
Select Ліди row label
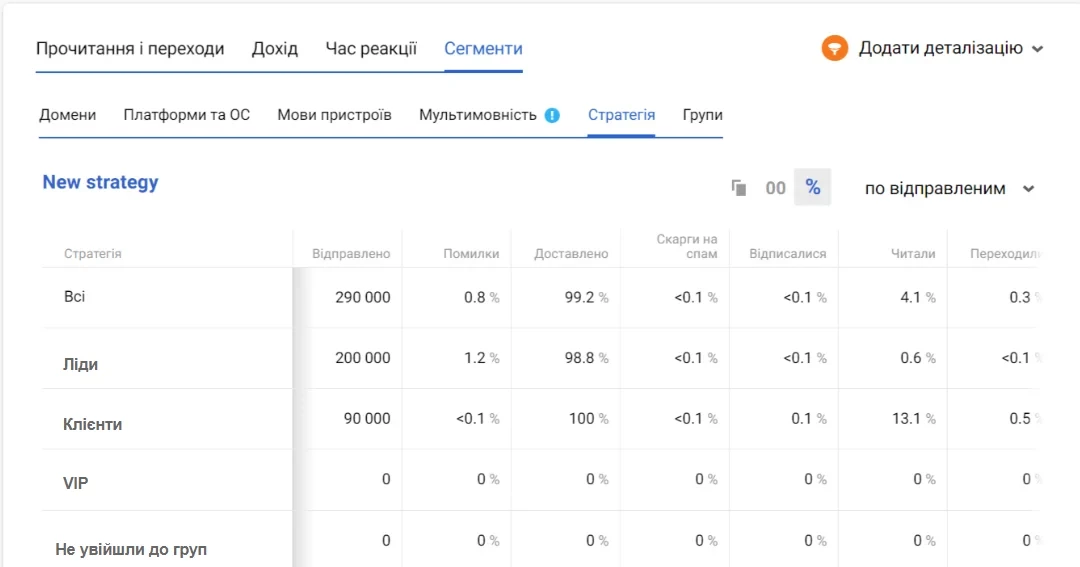(x=81, y=364)
